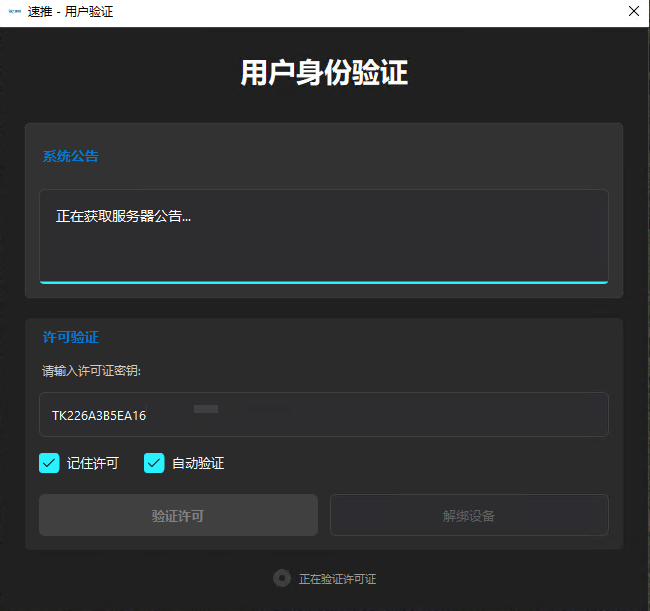The width and height of the screenshot is (650, 611).
Task: Toggle the 自动验证 checkbox
Action: [x=154, y=463]
